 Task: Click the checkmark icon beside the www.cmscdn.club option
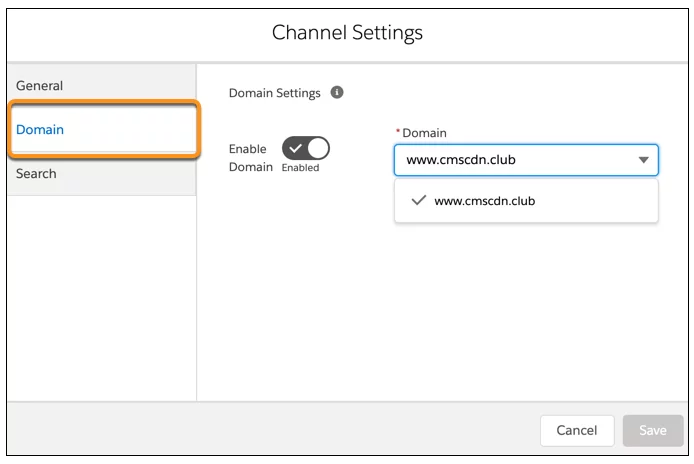418,201
